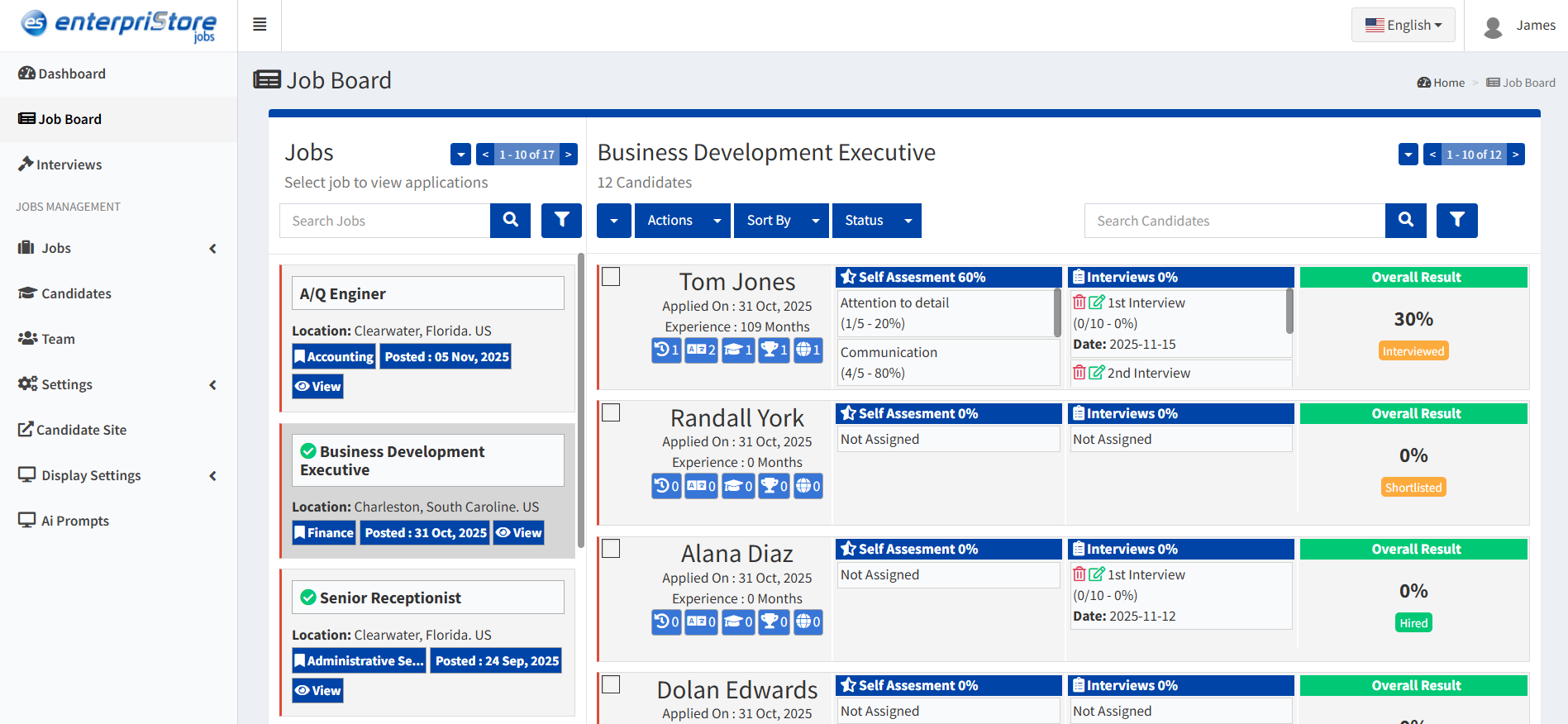Expand the Display Settings sidebar submenu
1568x724 pixels.
(118, 475)
